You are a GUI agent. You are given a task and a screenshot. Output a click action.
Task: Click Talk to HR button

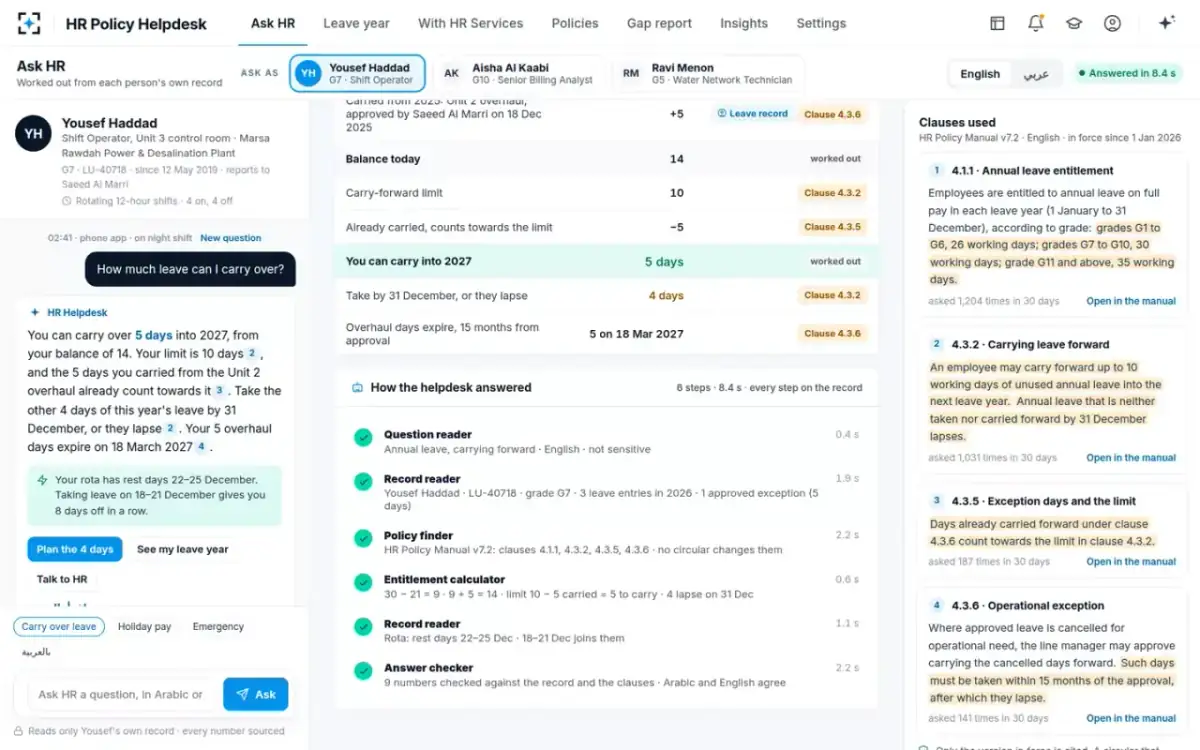[62, 579]
